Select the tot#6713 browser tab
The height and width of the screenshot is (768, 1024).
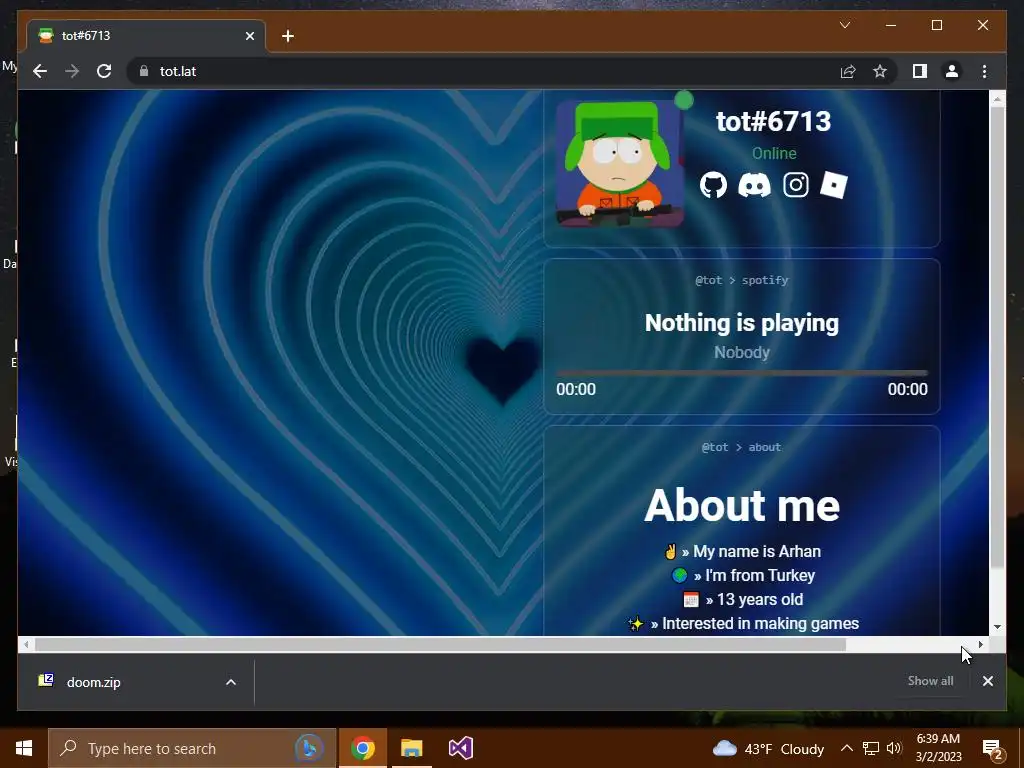click(146, 36)
